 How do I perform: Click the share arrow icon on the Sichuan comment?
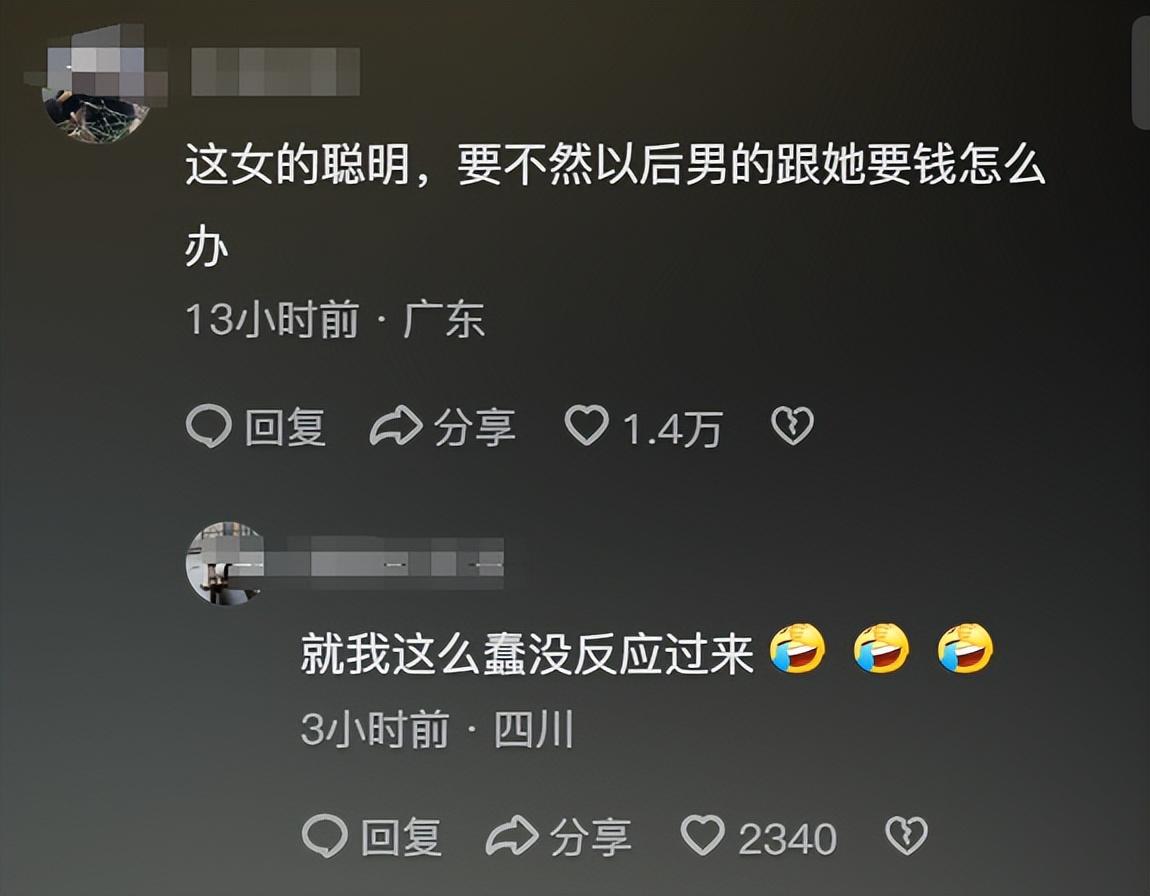(512, 836)
